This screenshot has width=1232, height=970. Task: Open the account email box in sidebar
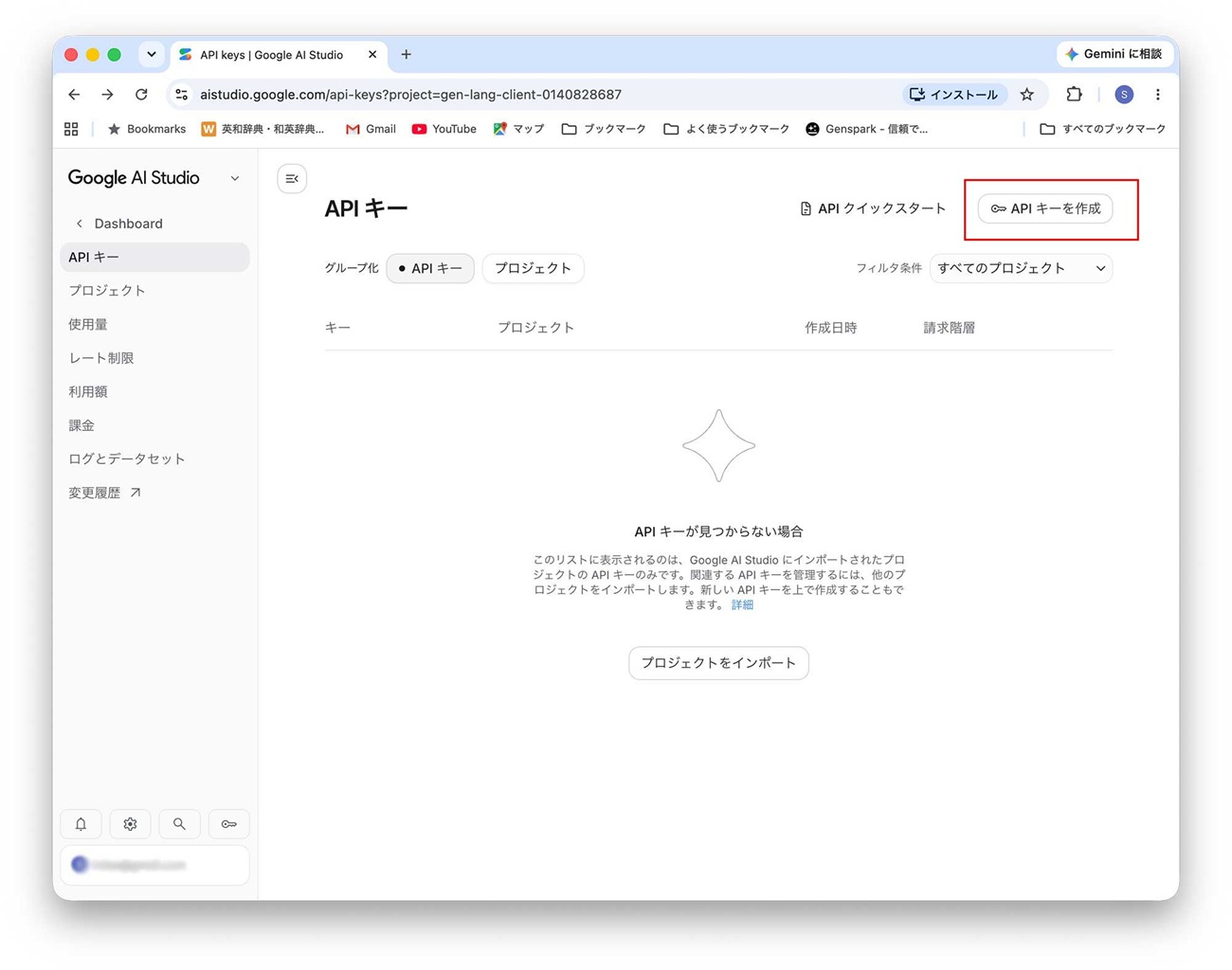(x=154, y=865)
